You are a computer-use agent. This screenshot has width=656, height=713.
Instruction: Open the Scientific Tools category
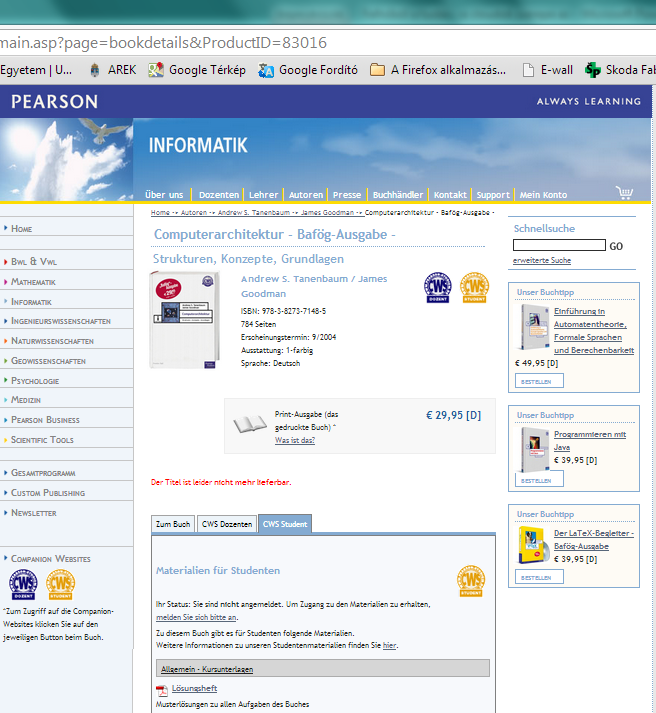click(42, 440)
